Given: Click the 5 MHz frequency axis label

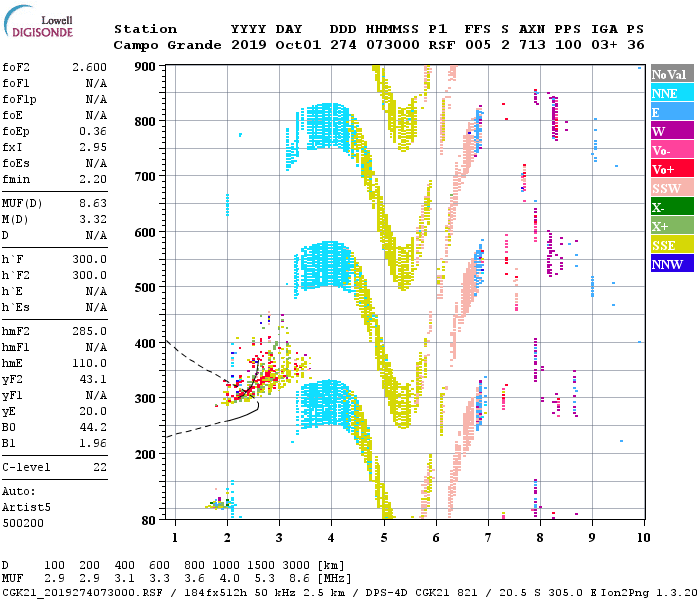Looking at the screenshot, I should 384,538.
